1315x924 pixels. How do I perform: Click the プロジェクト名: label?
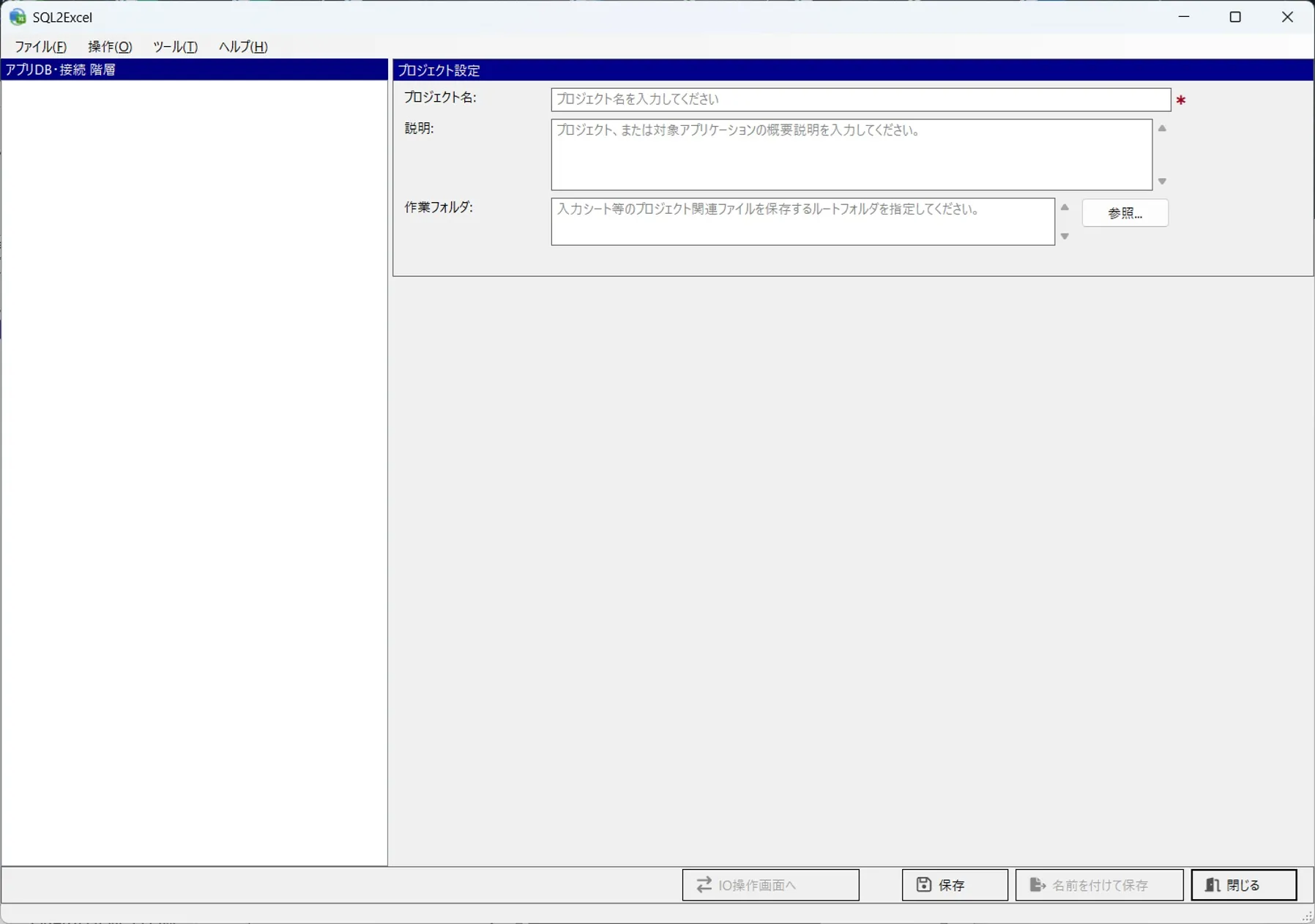click(x=440, y=98)
